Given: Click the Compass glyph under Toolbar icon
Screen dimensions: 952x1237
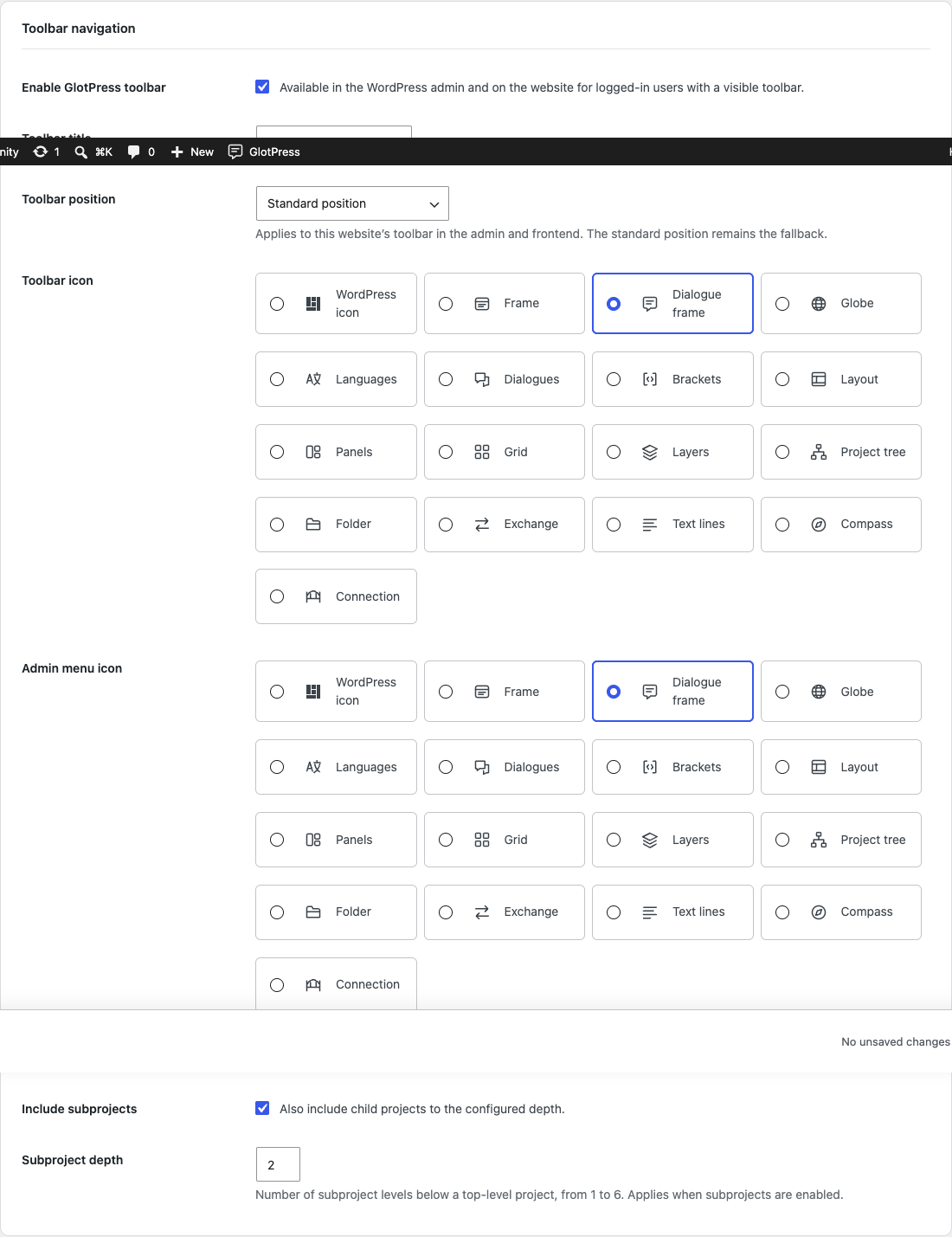Looking at the screenshot, I should coord(819,525).
